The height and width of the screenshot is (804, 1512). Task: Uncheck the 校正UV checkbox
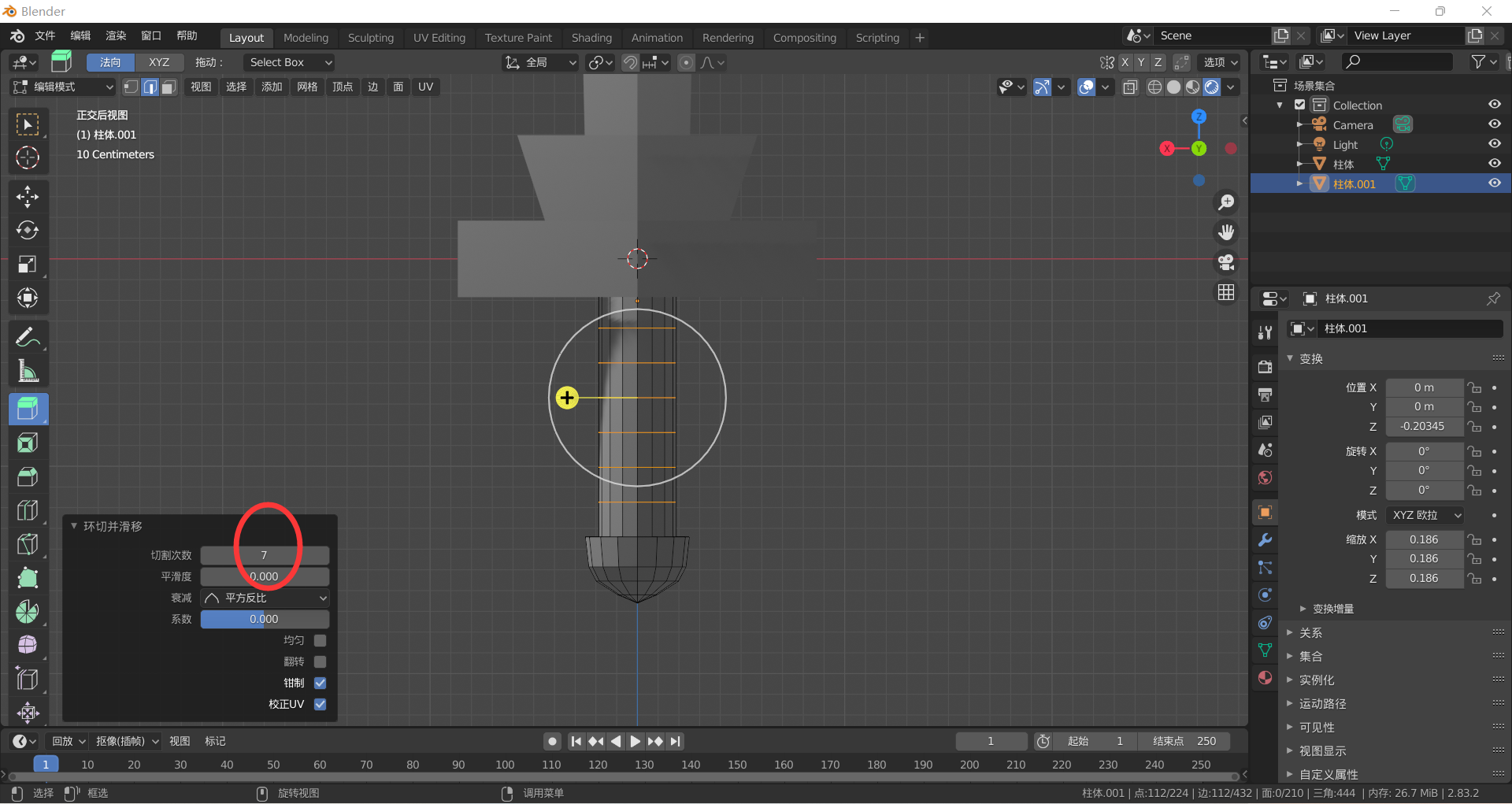320,704
